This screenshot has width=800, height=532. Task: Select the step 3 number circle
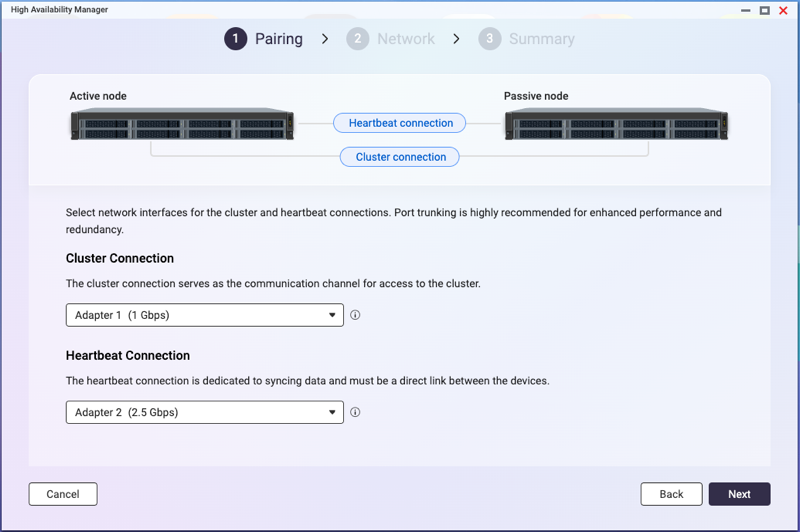coord(489,39)
